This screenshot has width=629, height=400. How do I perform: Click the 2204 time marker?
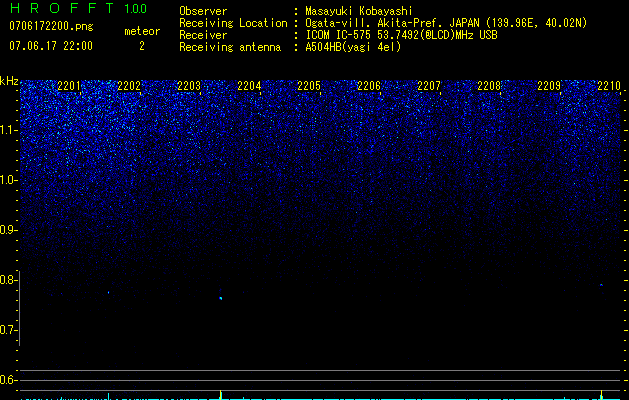[249, 86]
